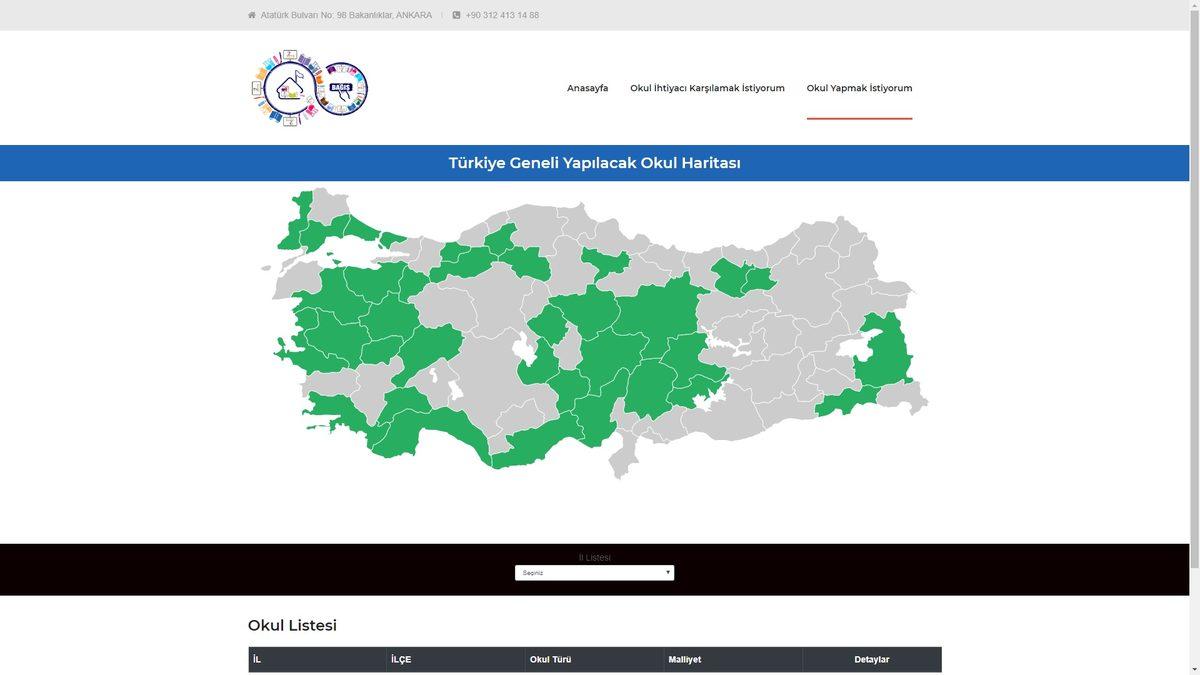Click the Atatürk Bulvarı address text
1200x675 pixels.
point(345,15)
